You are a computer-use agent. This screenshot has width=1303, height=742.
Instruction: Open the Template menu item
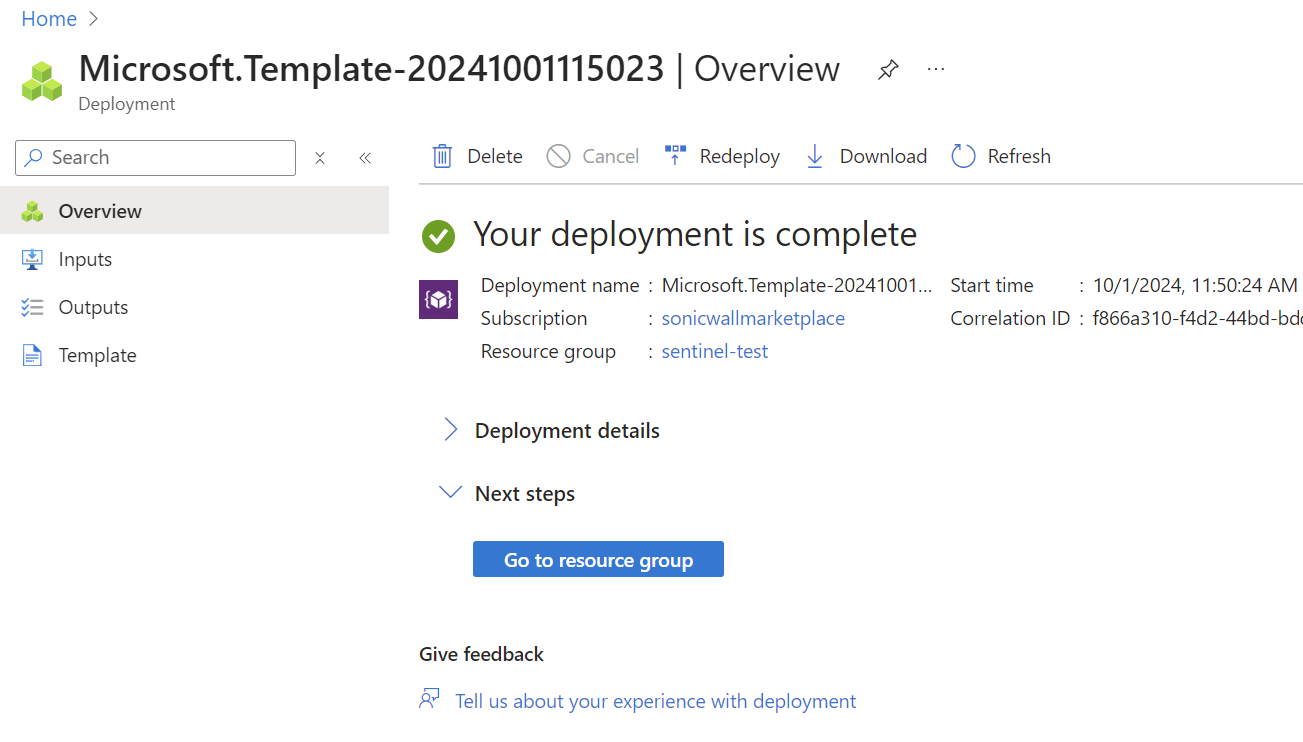tap(194, 355)
